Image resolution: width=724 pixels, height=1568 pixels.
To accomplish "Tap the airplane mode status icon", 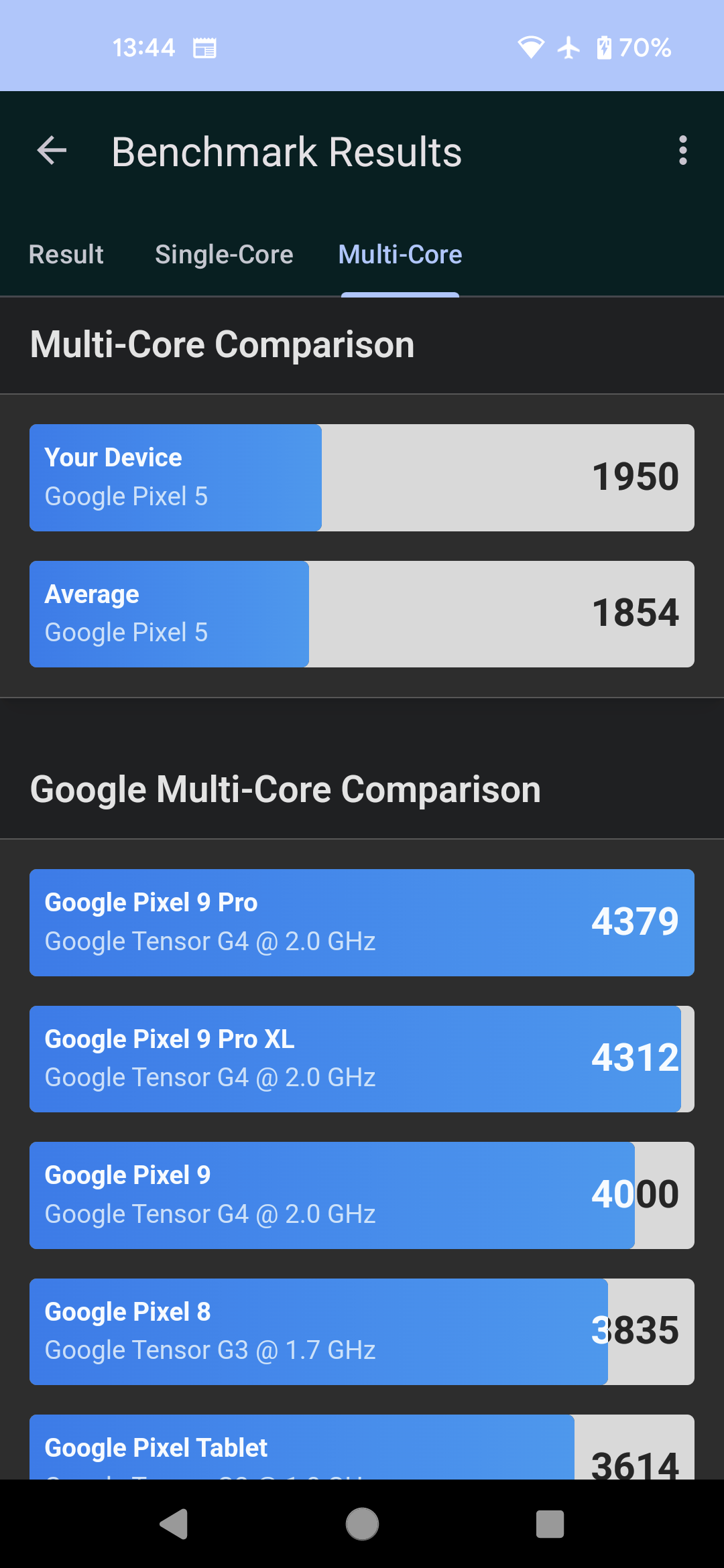I will [568, 48].
